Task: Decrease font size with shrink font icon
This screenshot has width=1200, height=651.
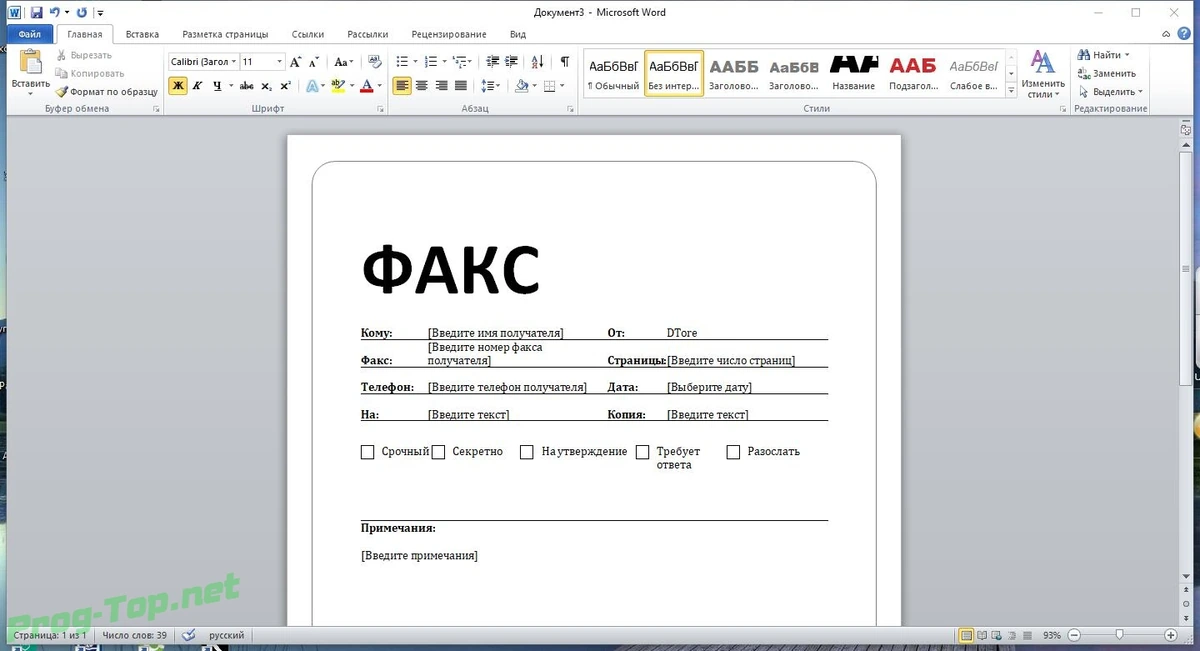Action: click(x=315, y=62)
